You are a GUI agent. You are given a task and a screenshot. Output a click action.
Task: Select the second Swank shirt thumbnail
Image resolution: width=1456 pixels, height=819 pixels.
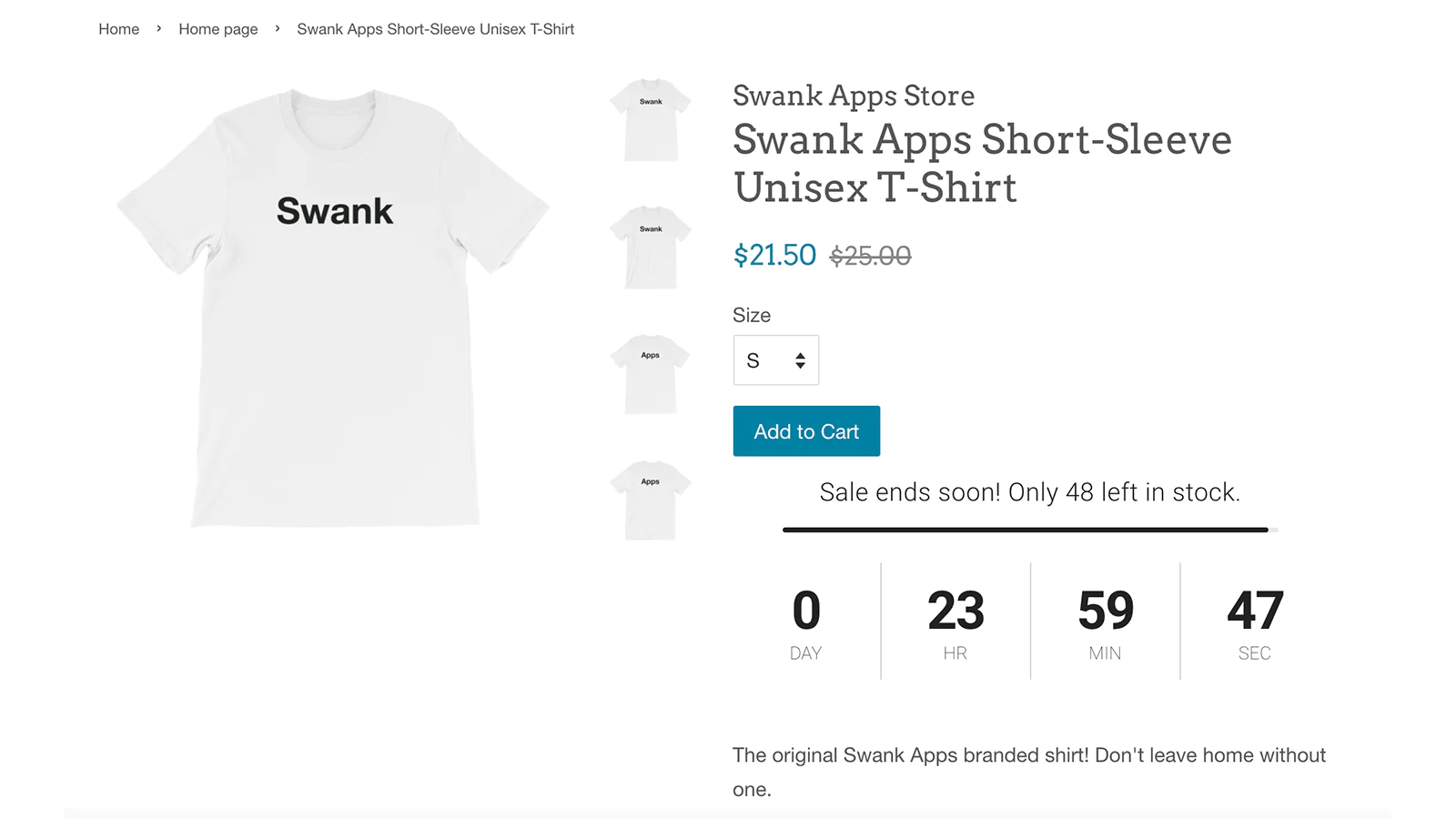click(x=649, y=248)
